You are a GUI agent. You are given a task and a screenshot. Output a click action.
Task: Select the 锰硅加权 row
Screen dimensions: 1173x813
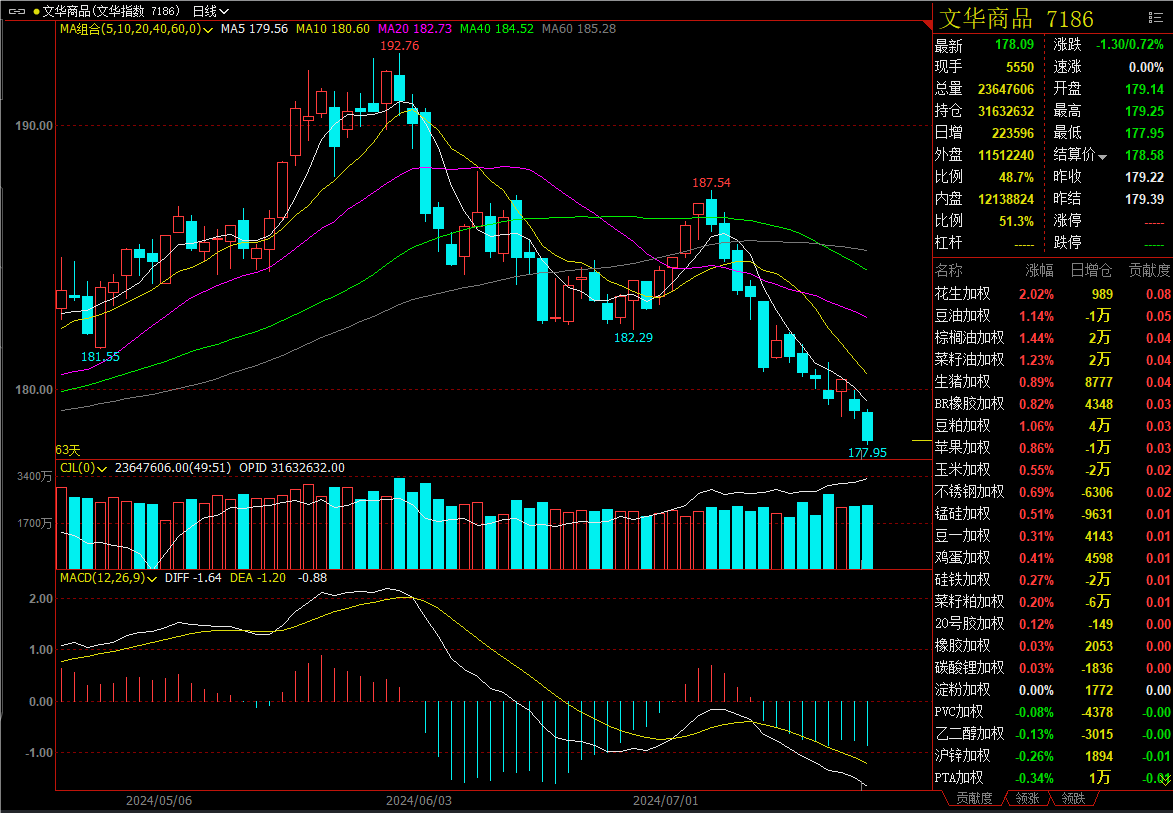tap(1053, 514)
